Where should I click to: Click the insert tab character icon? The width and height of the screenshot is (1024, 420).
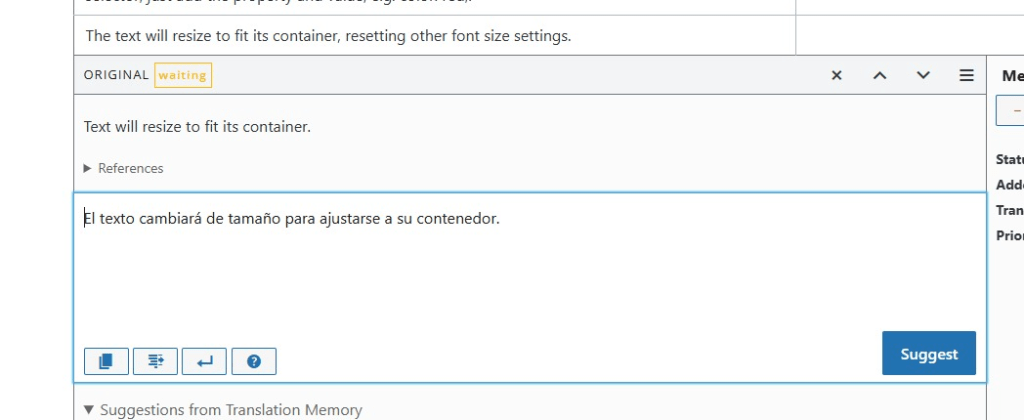[x=155, y=361]
